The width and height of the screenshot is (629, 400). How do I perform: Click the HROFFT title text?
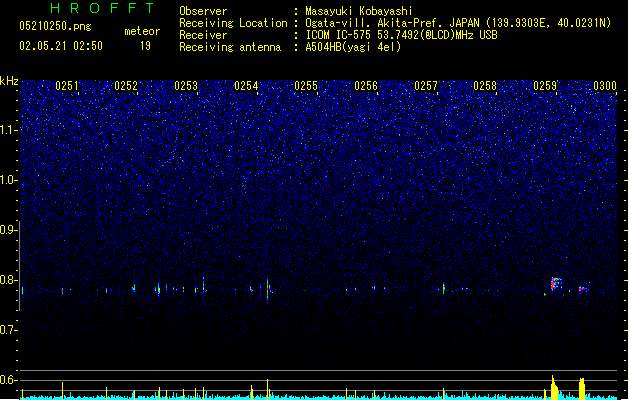pyautogui.click(x=102, y=8)
